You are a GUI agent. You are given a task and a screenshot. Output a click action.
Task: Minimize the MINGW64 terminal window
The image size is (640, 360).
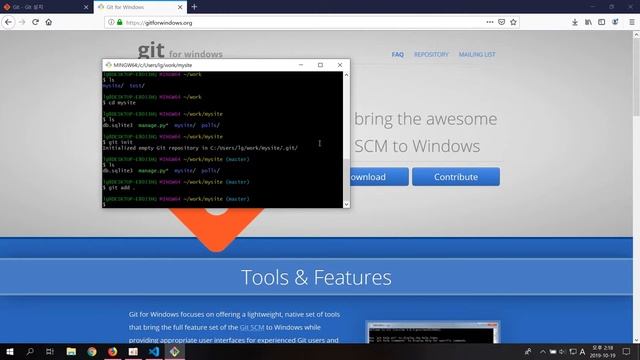tap(301, 65)
